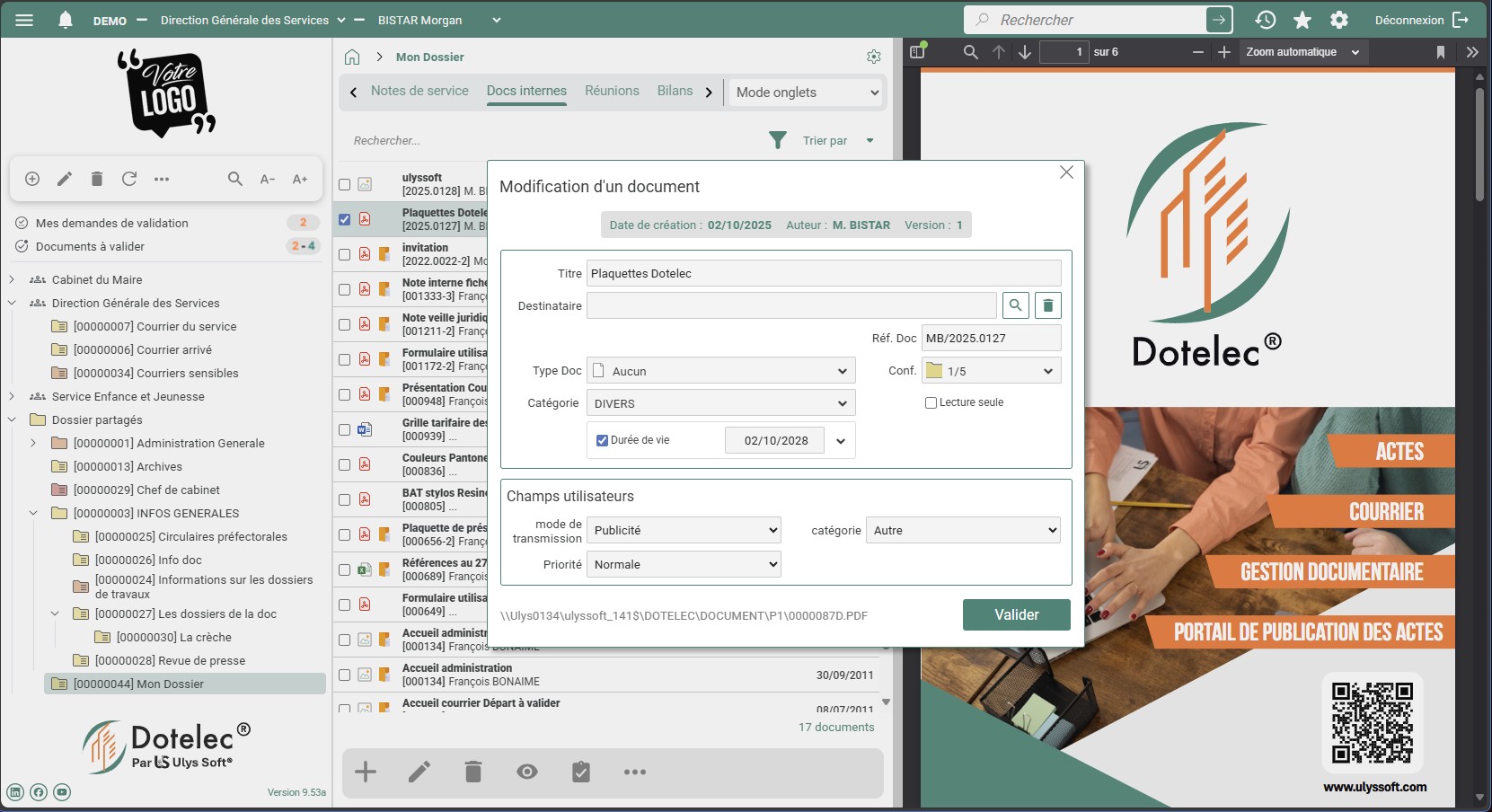Image resolution: width=1492 pixels, height=812 pixels.
Task: Click the recipient search magnifier icon
Action: point(1015,305)
